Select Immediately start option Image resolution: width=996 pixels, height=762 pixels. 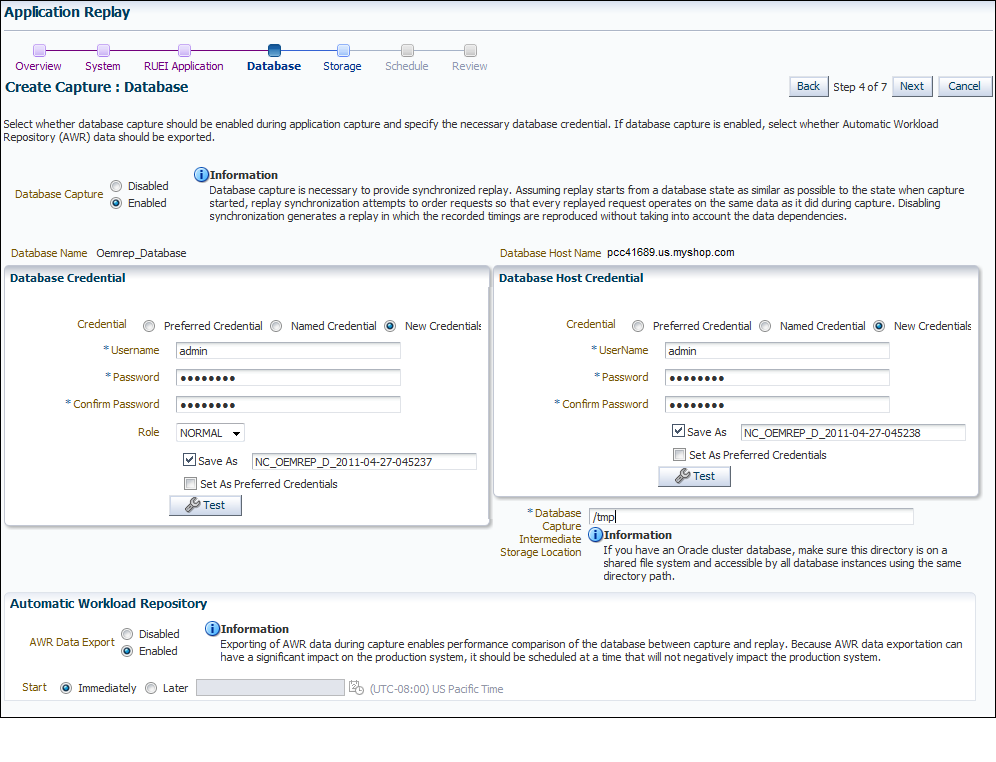pos(66,688)
